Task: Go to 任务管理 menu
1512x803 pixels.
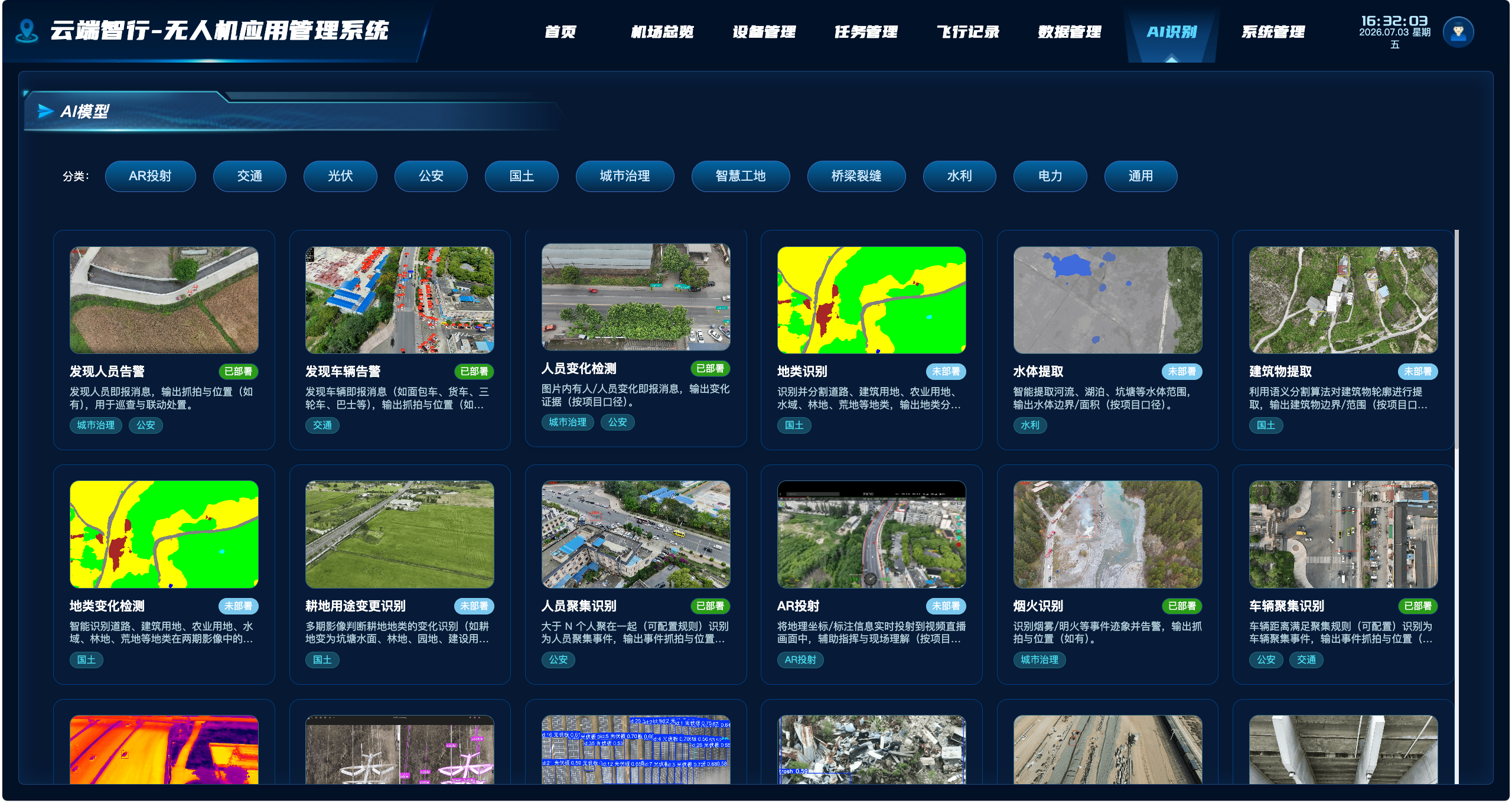Action: 866,32
